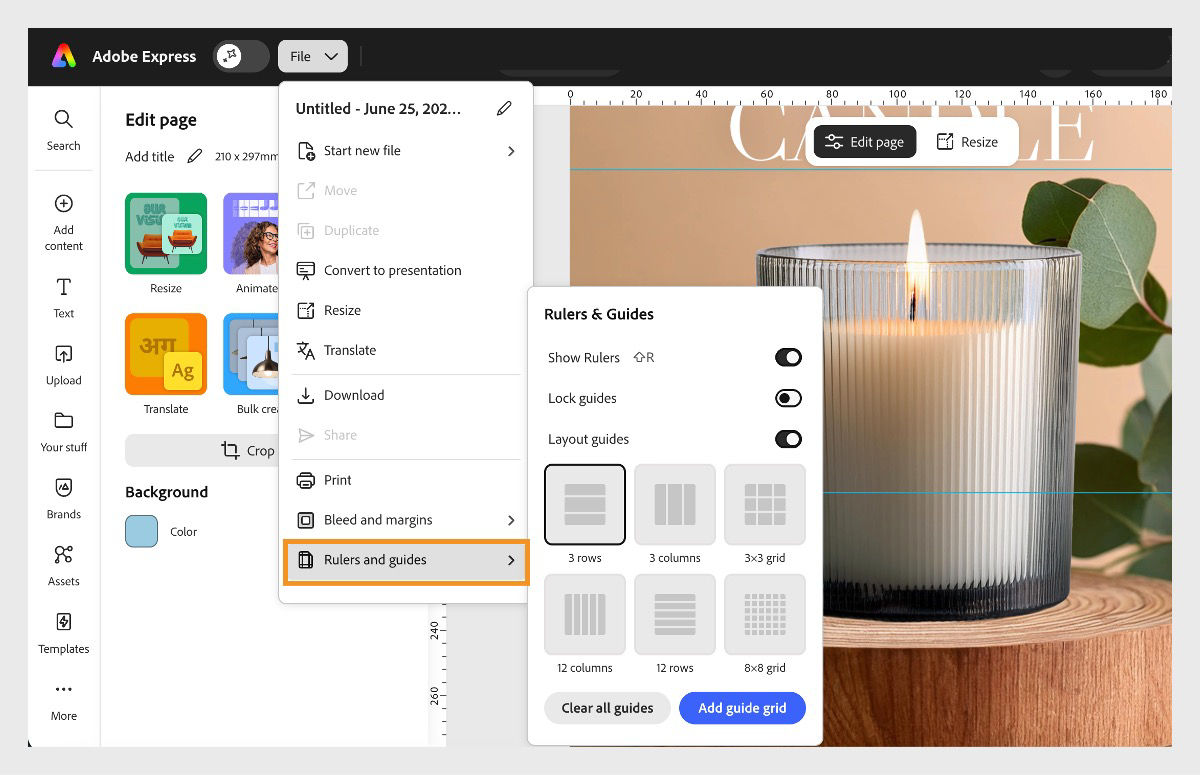Open the File dropdown menu
Viewport: 1200px width, 775px height.
[x=313, y=56]
